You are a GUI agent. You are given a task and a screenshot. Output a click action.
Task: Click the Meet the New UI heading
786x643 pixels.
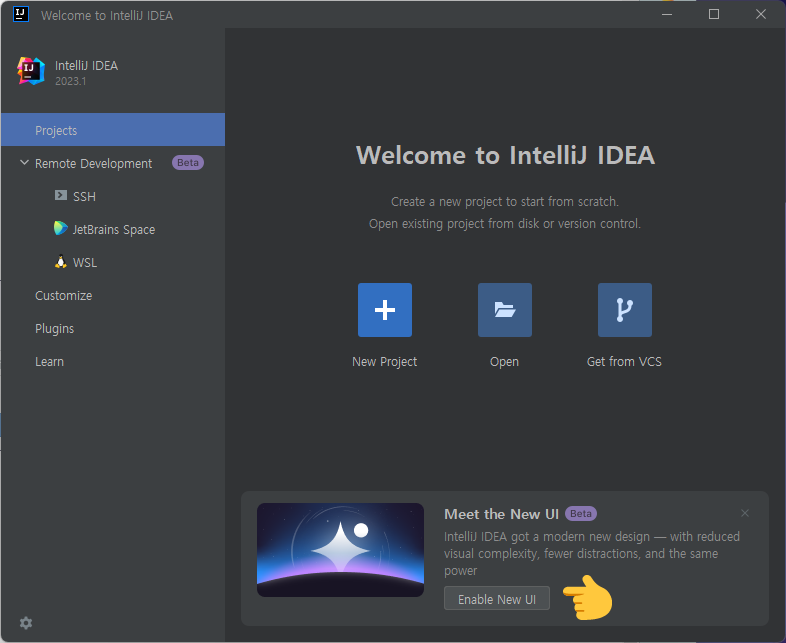501,514
